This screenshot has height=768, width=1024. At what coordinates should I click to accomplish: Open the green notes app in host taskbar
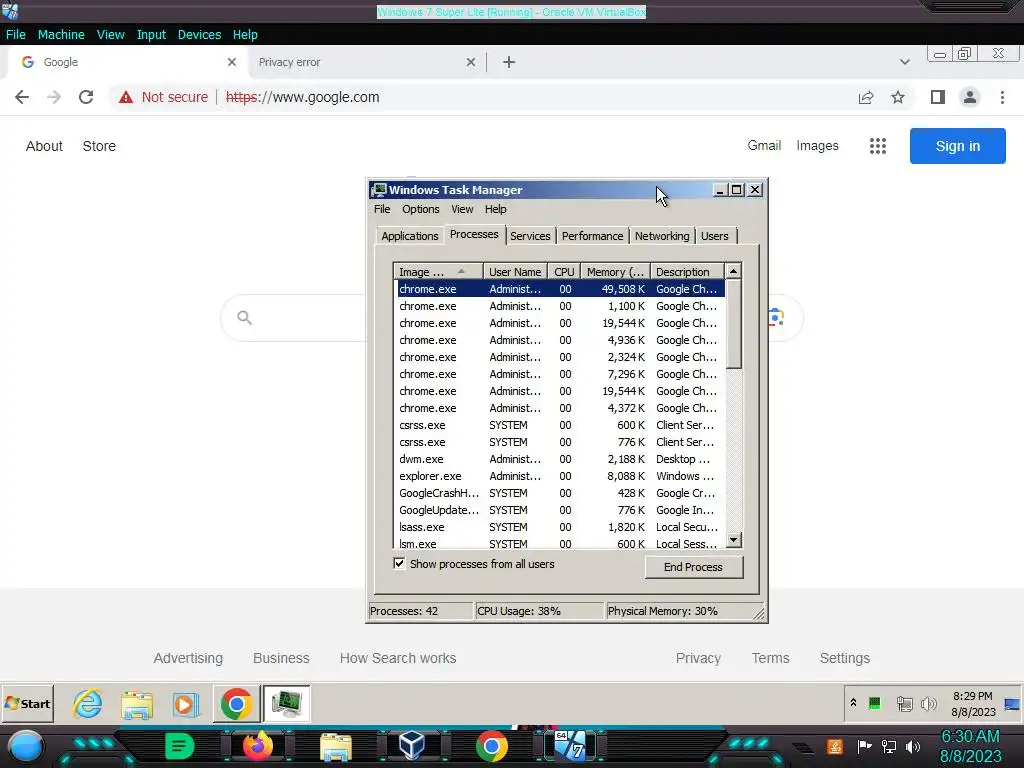click(180, 746)
